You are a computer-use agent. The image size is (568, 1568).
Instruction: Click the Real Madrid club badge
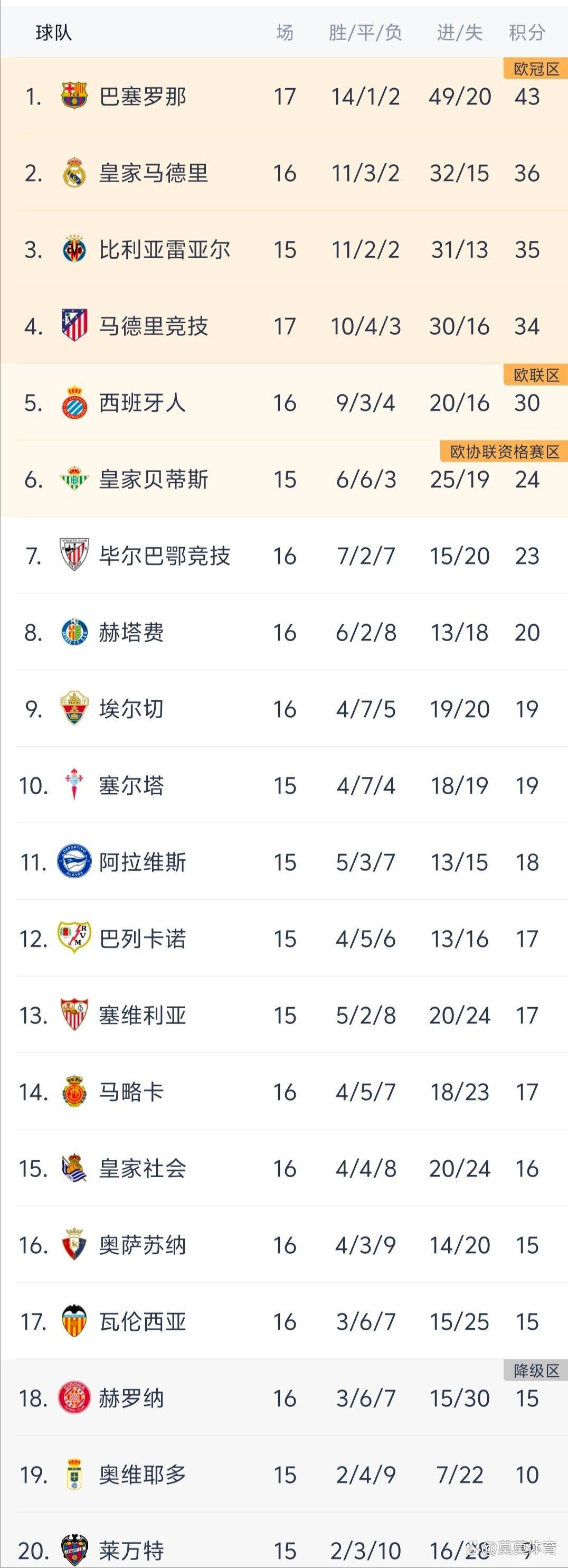[74, 172]
